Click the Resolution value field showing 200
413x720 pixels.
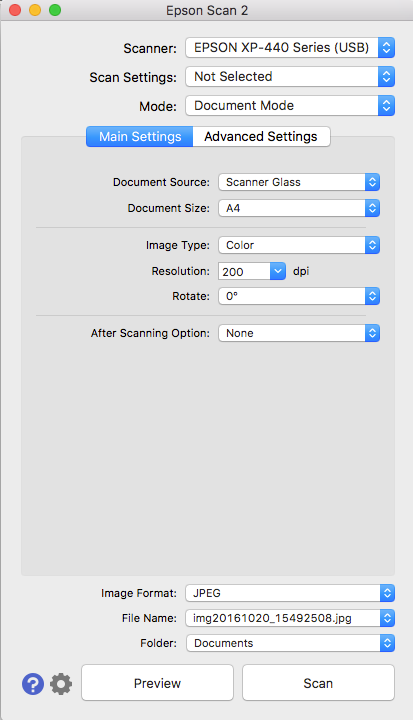click(244, 271)
